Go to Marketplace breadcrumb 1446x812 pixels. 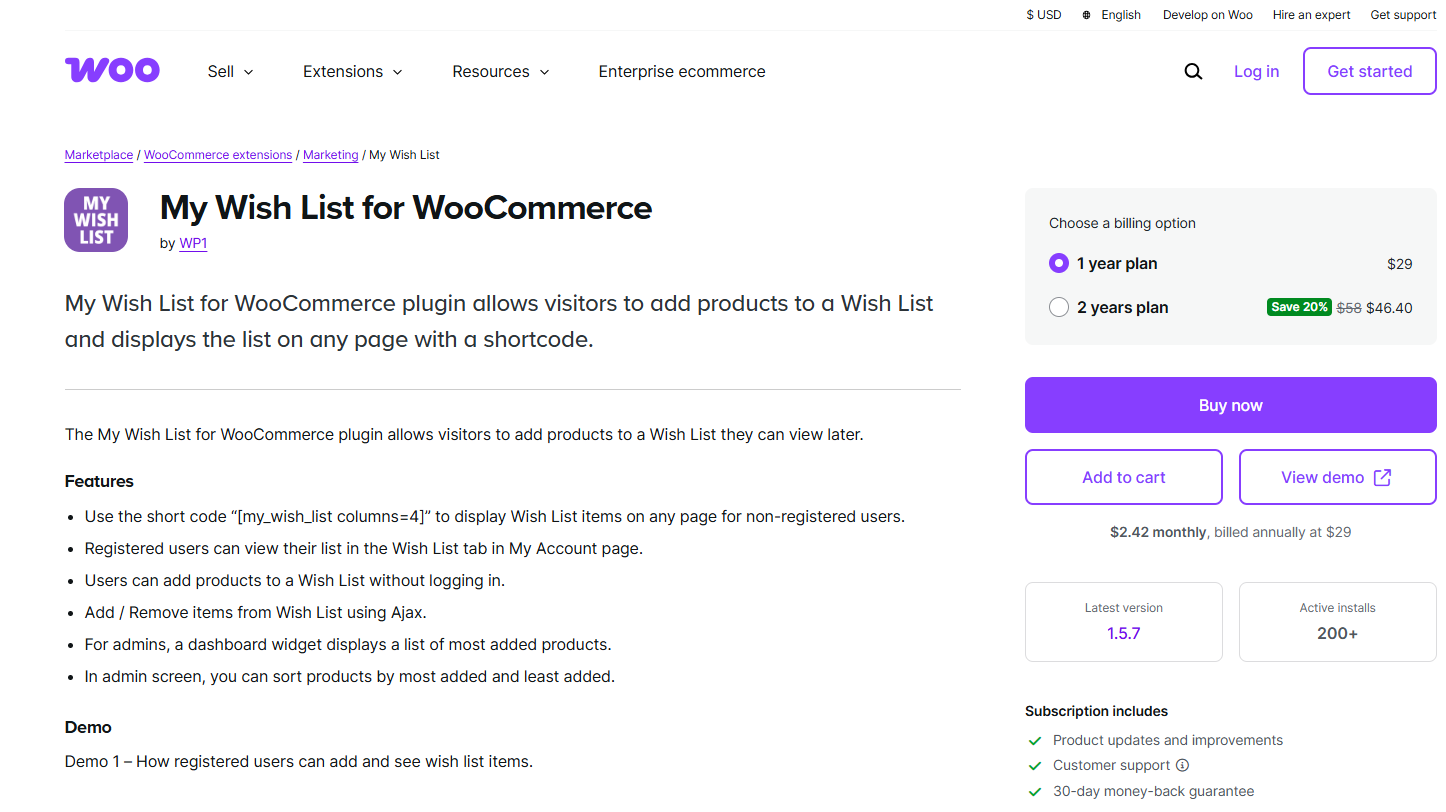[99, 155]
